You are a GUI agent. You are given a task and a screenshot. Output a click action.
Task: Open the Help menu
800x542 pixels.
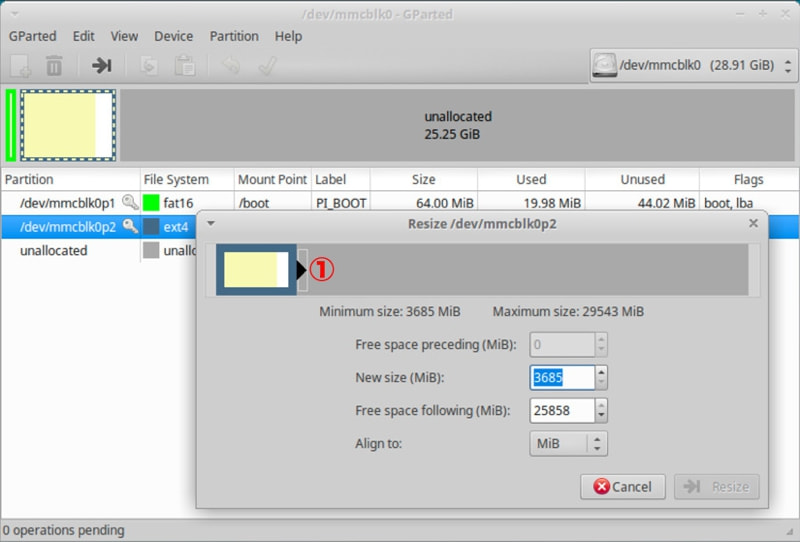tap(288, 36)
